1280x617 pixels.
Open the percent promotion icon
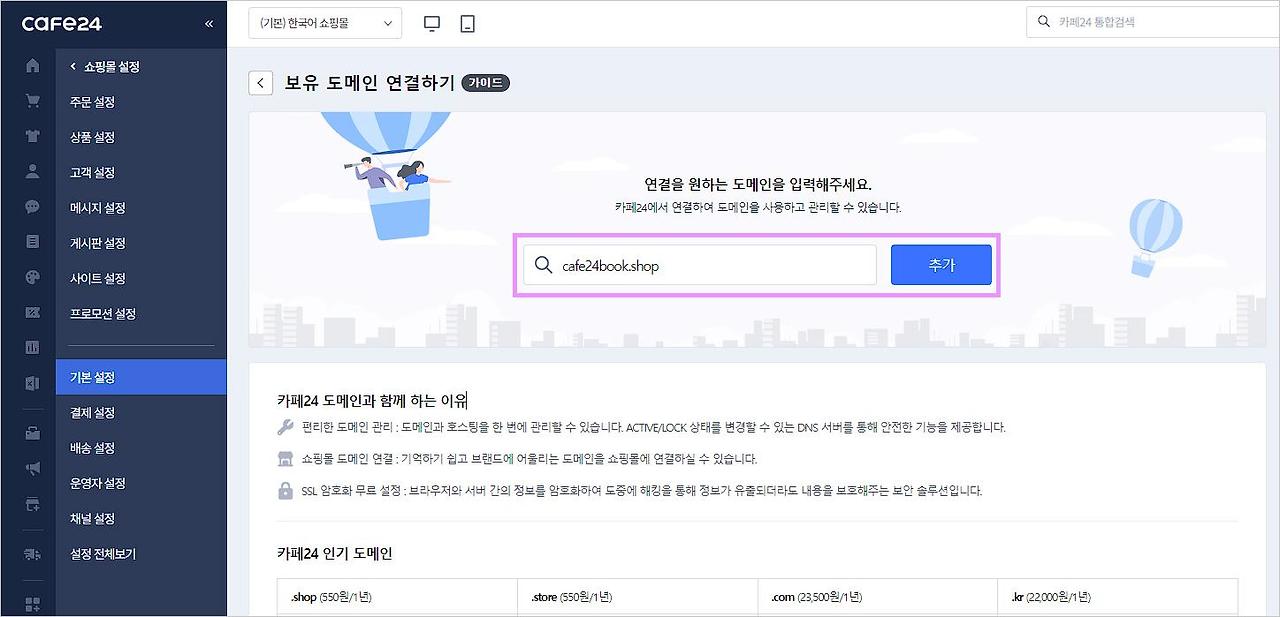(33, 313)
